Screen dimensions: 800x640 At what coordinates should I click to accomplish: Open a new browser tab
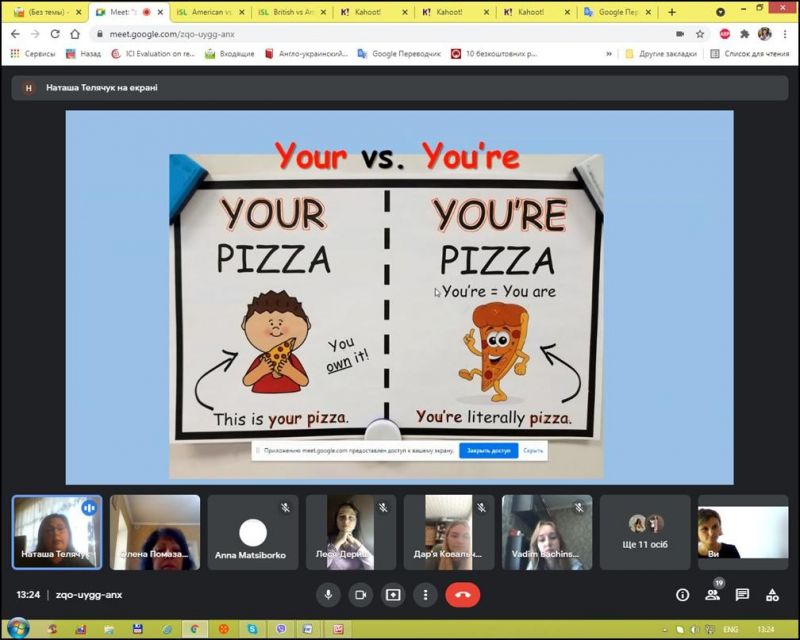pyautogui.click(x=672, y=12)
